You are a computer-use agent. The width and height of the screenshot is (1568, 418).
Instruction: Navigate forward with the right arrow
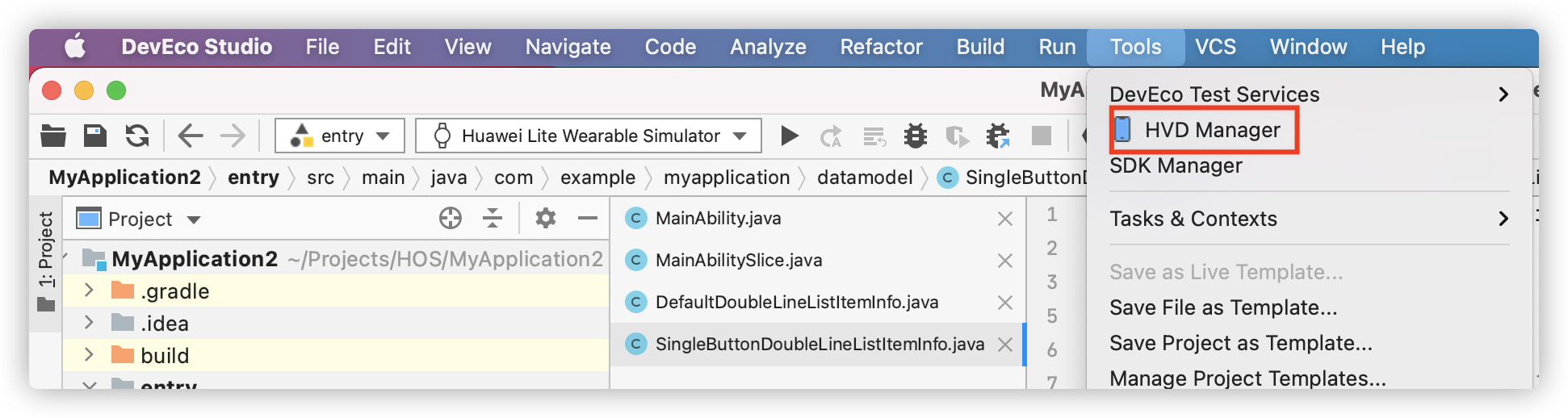pos(233,136)
